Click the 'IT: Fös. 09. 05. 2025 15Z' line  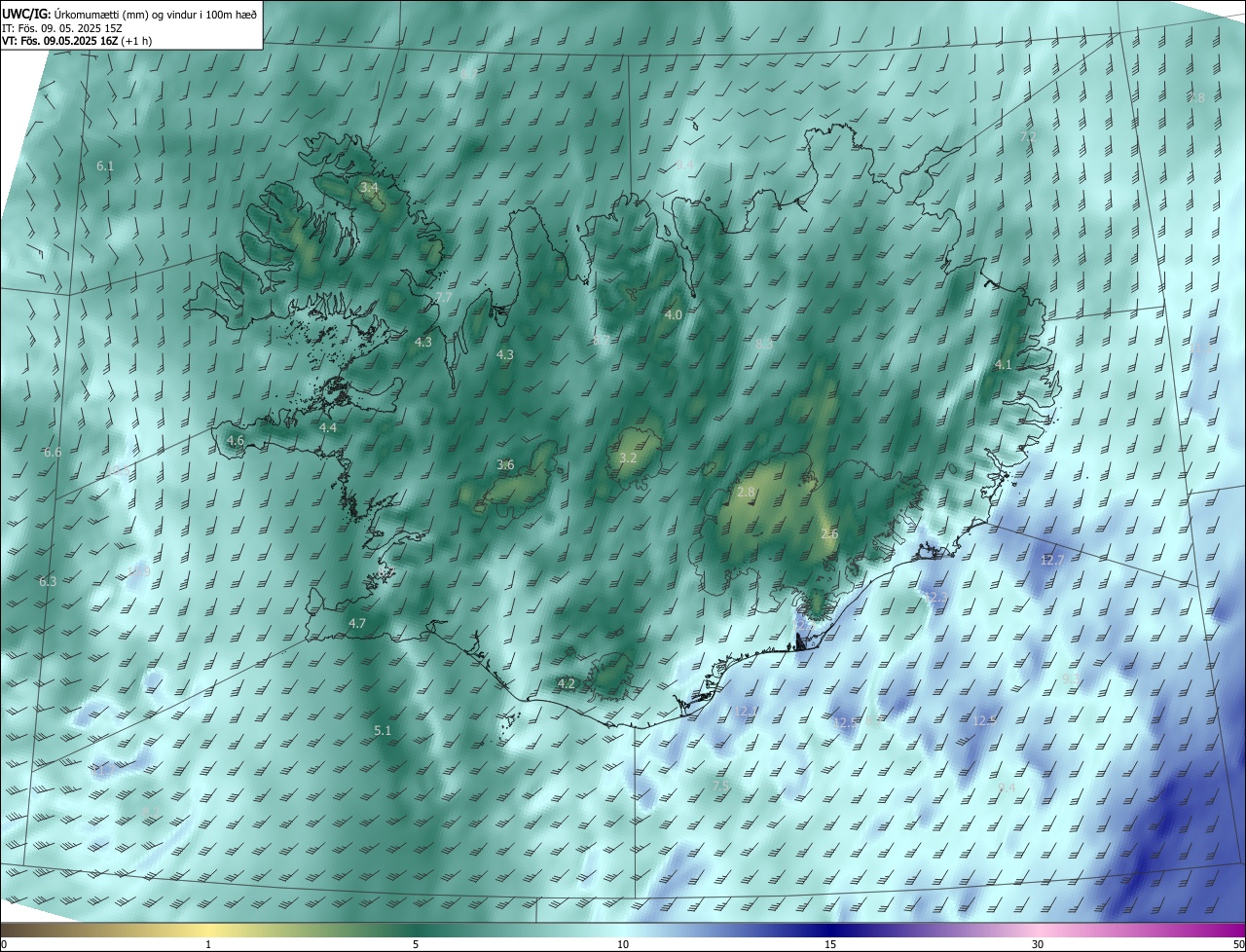(x=61, y=27)
